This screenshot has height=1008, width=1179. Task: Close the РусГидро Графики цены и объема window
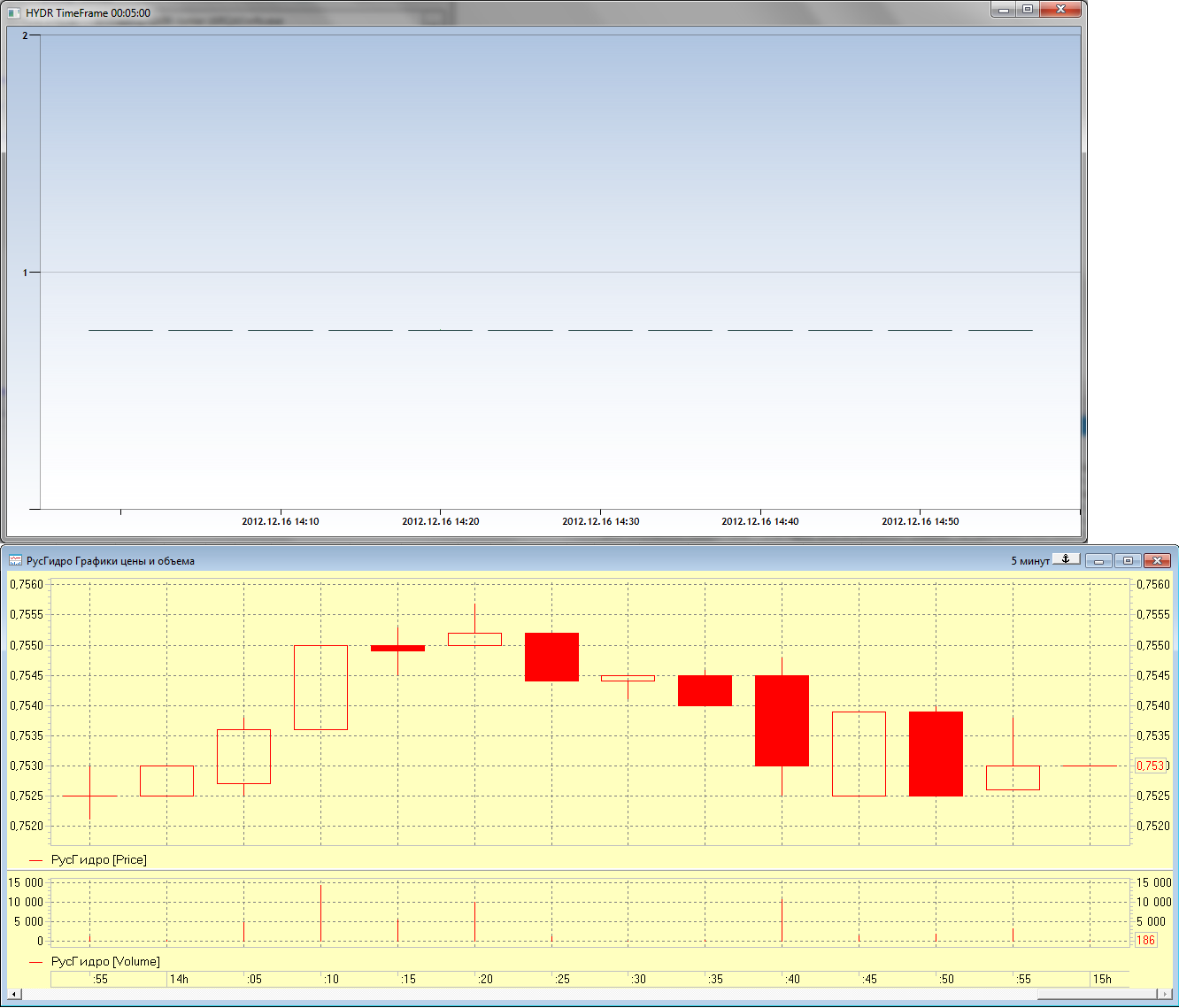1157,560
